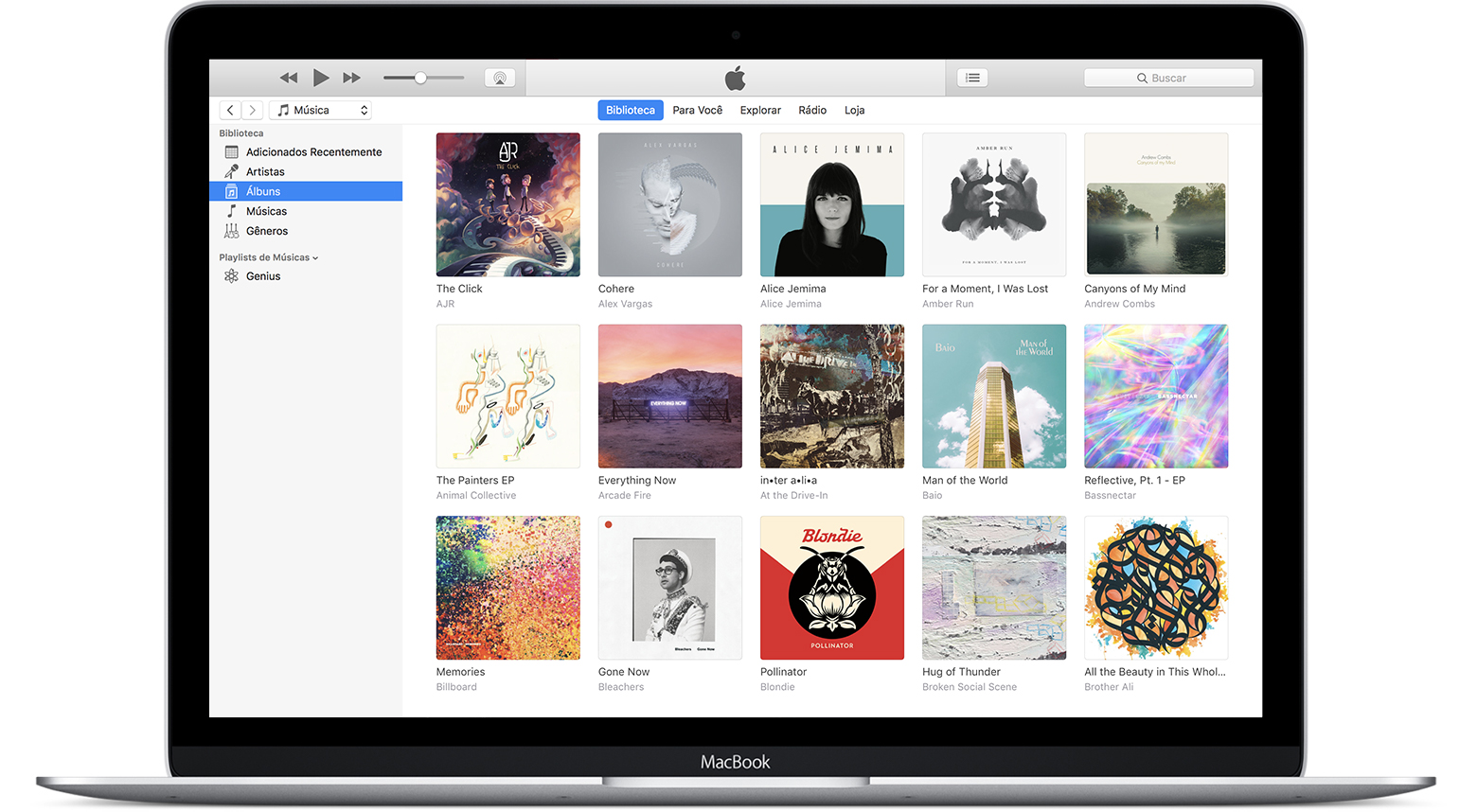
Task: Open Everything Now album cover
Action: (x=670, y=397)
